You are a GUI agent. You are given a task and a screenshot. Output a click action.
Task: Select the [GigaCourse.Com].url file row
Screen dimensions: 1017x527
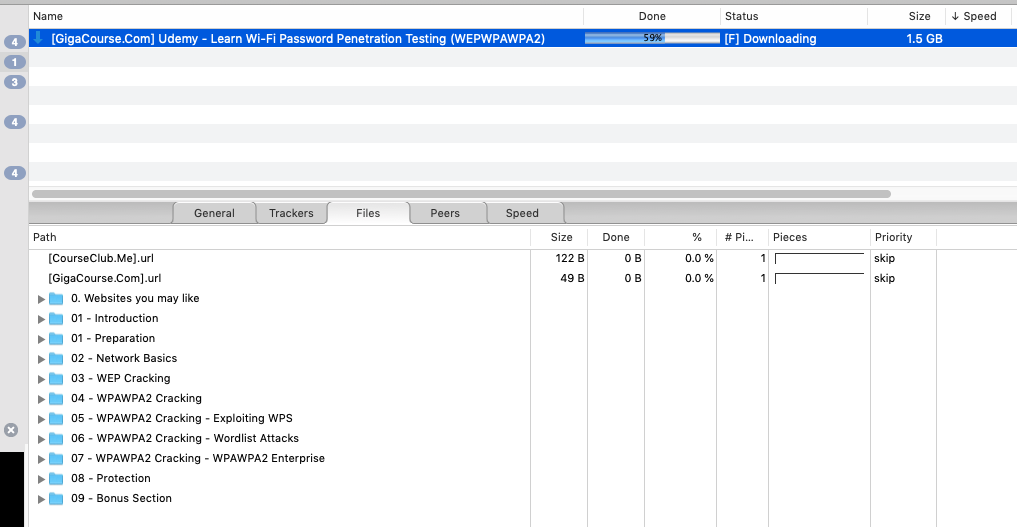coord(523,278)
